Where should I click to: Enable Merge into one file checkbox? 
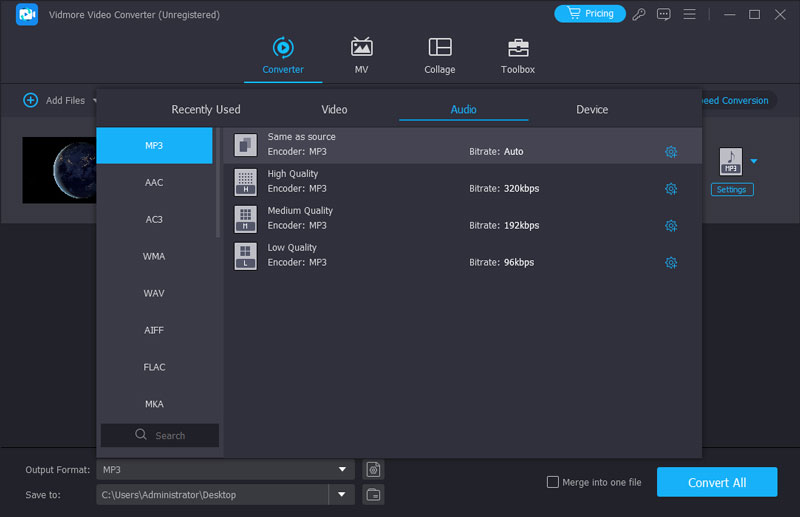553,482
